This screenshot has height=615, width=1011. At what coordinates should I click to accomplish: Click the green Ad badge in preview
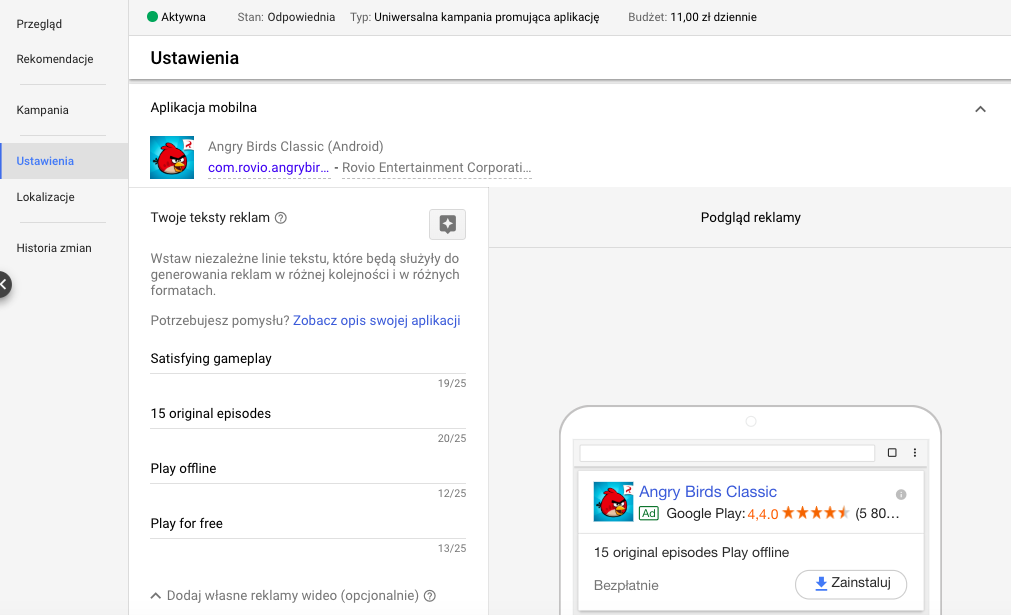coord(649,513)
